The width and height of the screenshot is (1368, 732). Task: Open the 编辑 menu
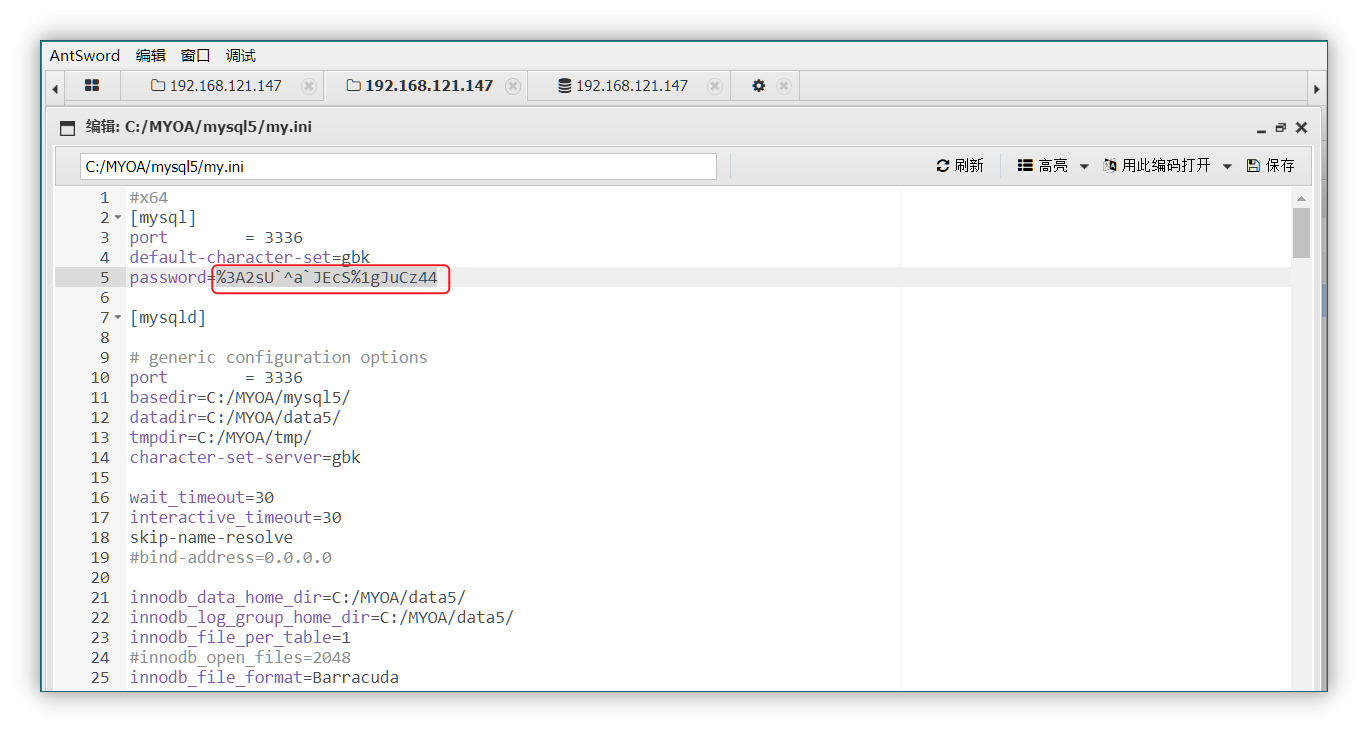(x=151, y=56)
